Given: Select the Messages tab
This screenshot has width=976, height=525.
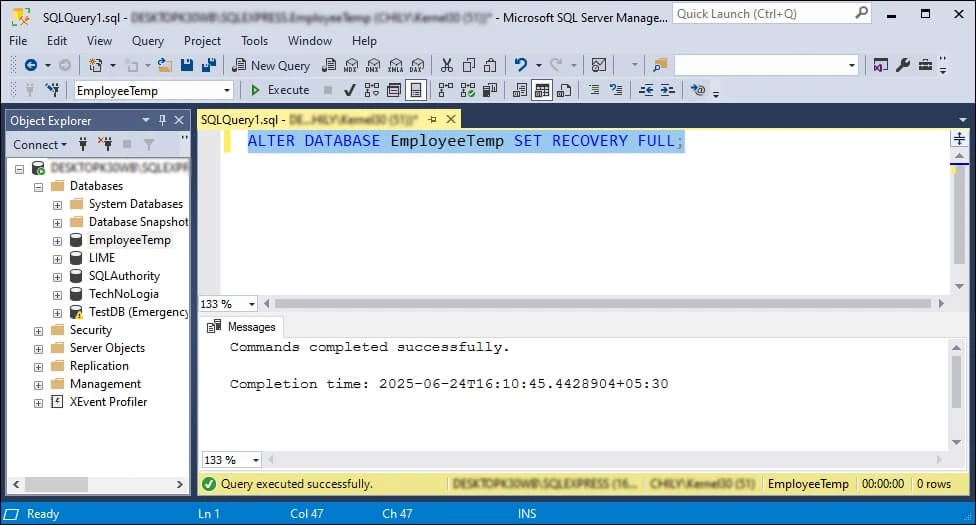Looking at the screenshot, I should (x=242, y=326).
